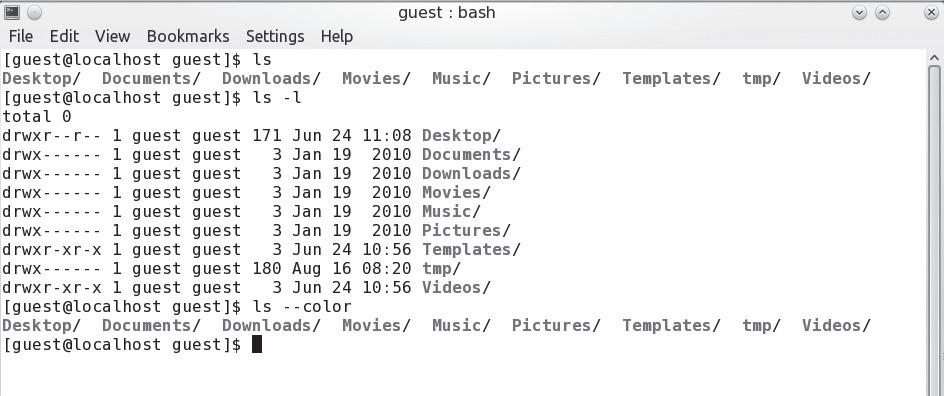Click the "total 0" output line
Screen dimensions: 944x396
pyautogui.click(x=37, y=116)
